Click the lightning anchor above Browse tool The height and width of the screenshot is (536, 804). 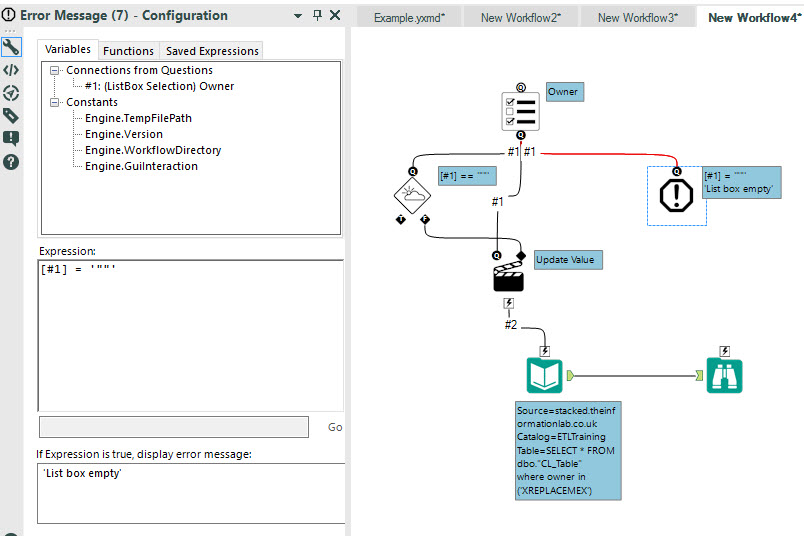click(725, 351)
